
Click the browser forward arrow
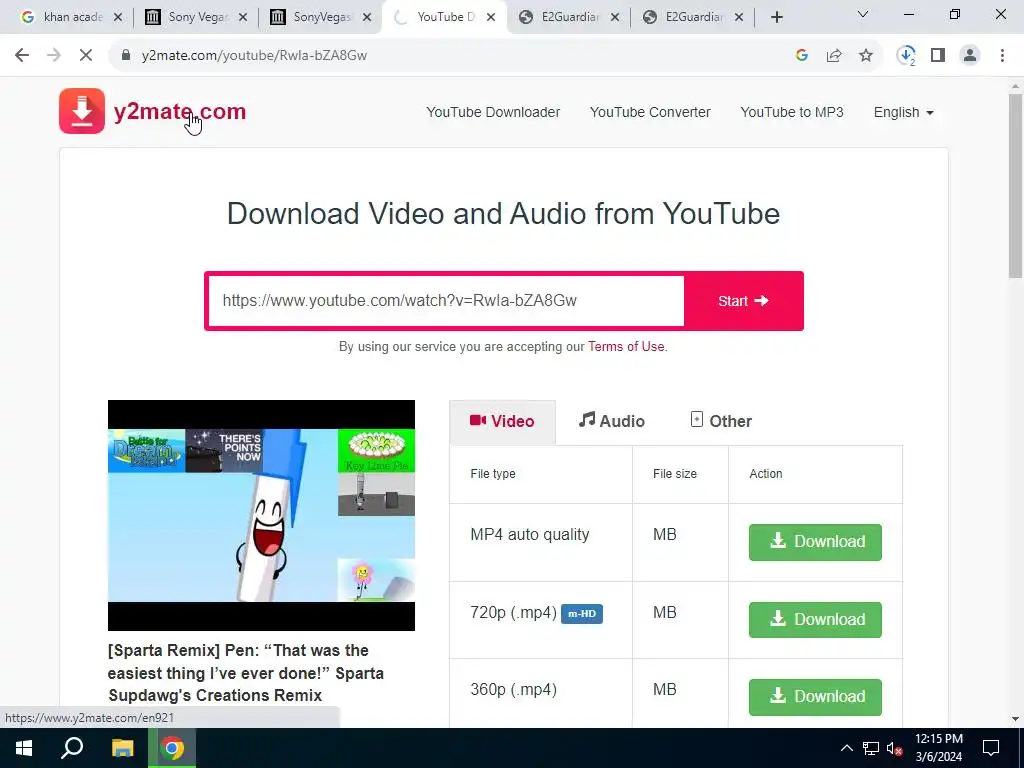[x=54, y=56]
